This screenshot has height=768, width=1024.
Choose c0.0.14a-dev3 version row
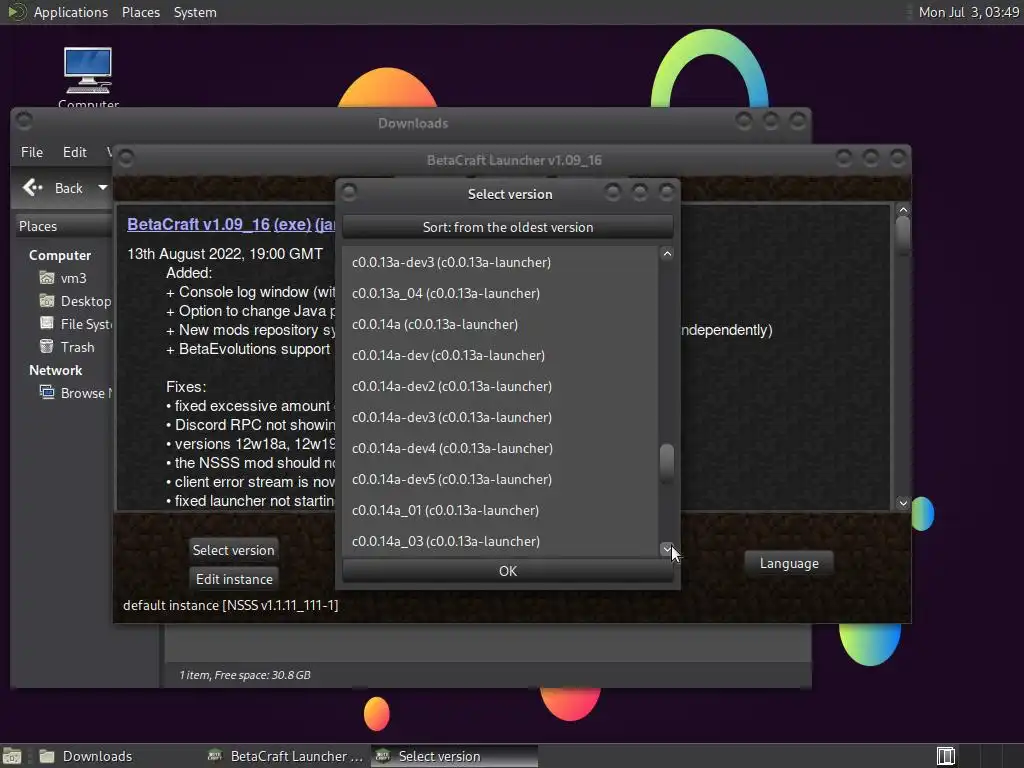tap(500, 417)
